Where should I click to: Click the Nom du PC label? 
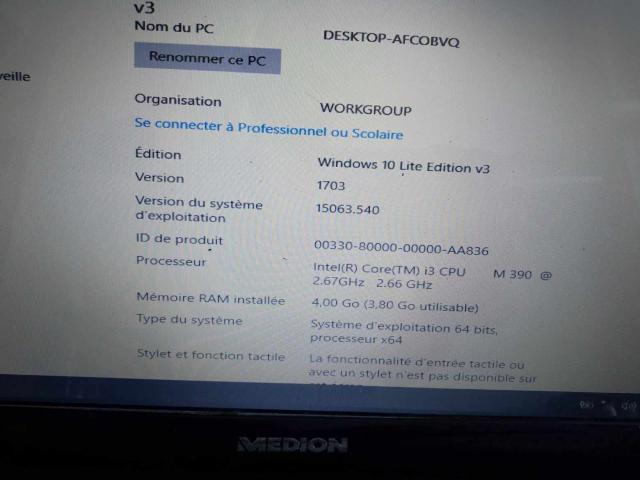[174, 27]
